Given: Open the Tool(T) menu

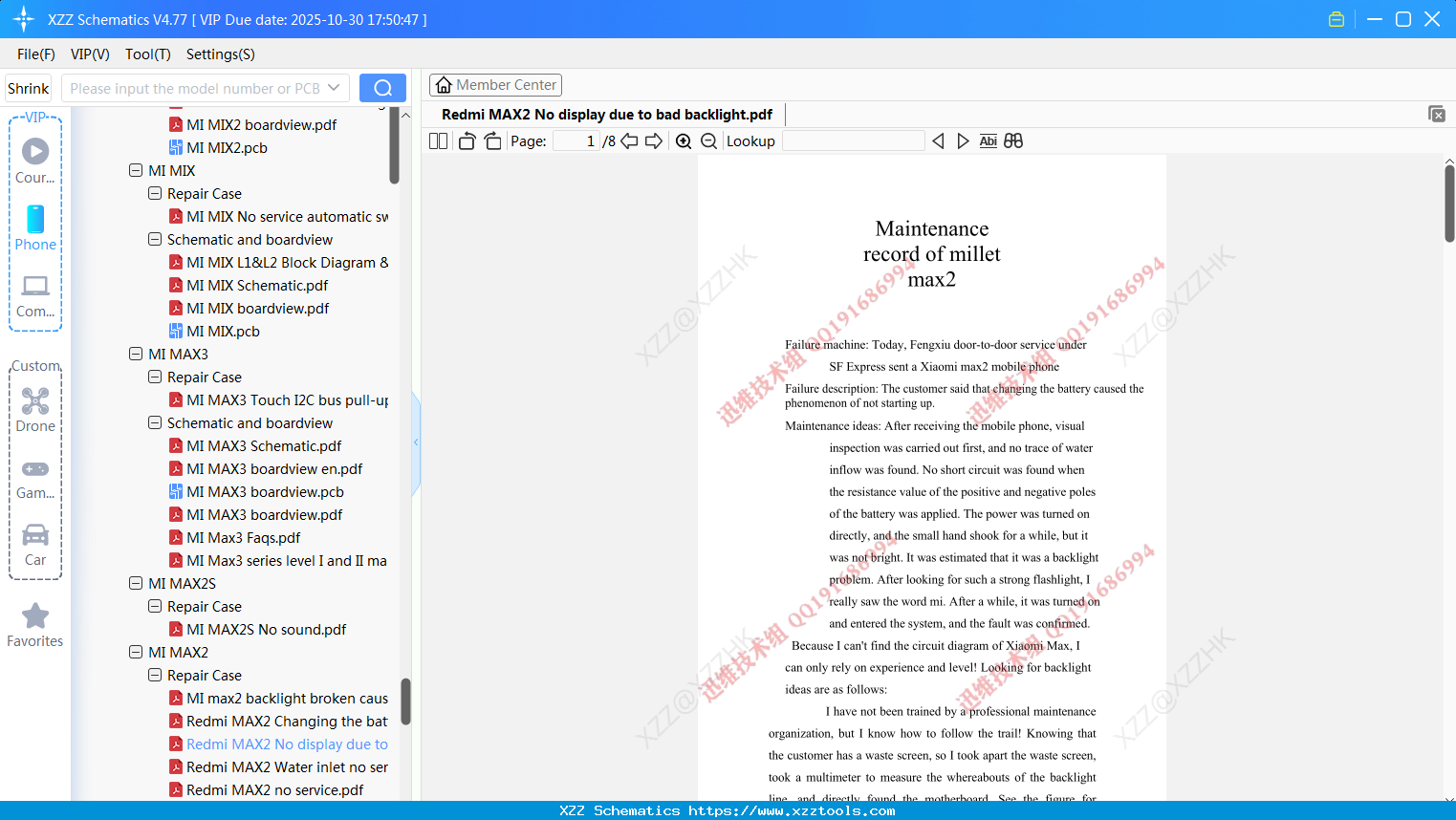Looking at the screenshot, I should pyautogui.click(x=148, y=54).
